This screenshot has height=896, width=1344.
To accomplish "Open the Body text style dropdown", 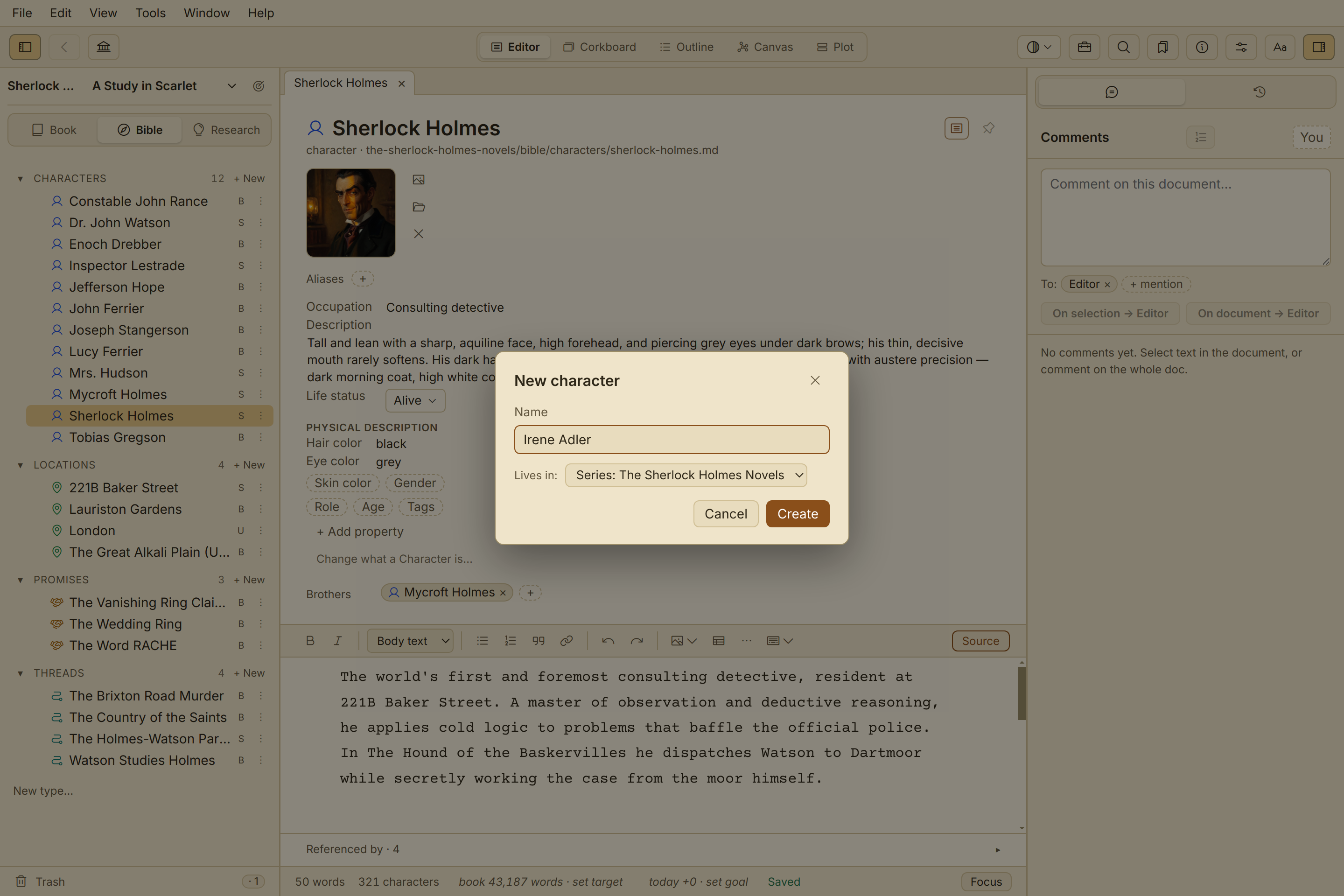I will click(410, 641).
